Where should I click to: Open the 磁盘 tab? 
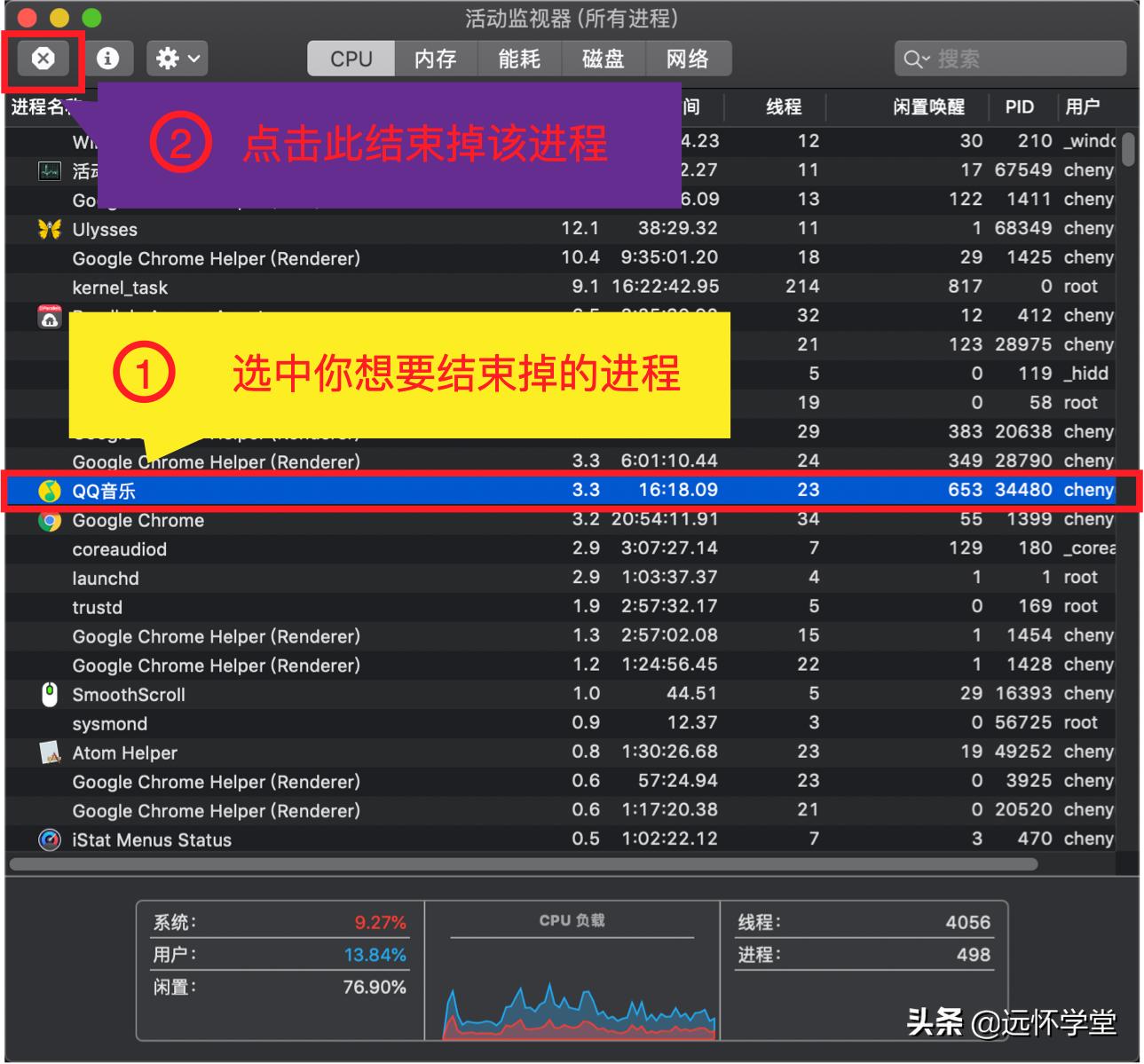coord(604,59)
